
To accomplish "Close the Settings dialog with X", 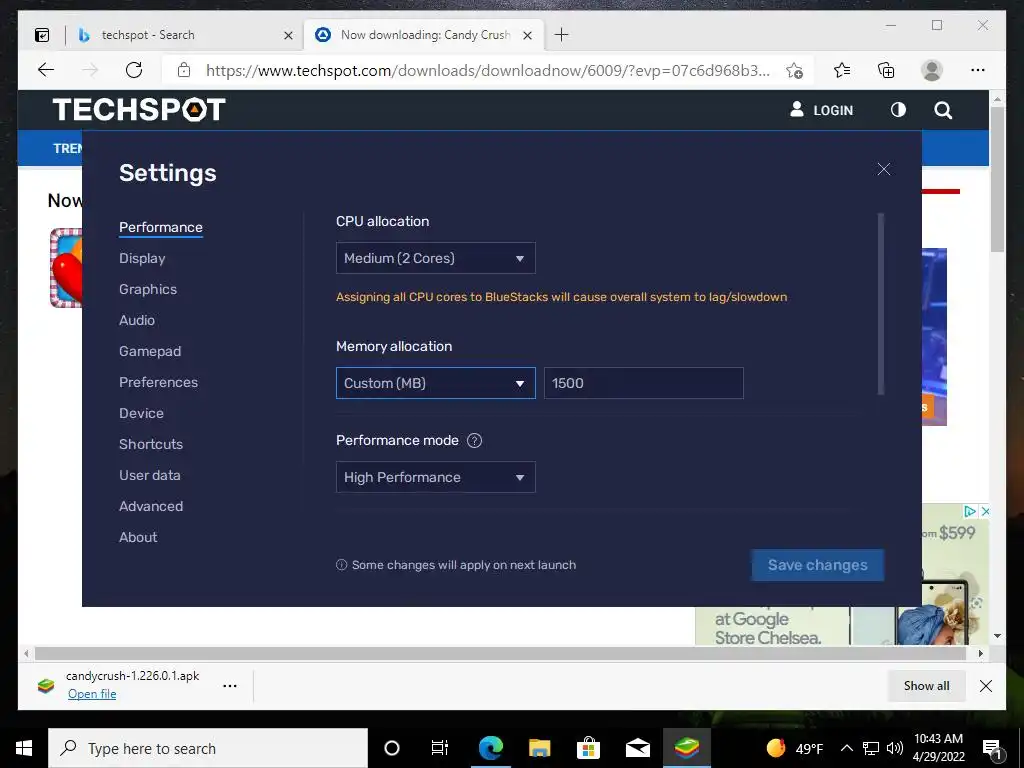I will click(884, 169).
